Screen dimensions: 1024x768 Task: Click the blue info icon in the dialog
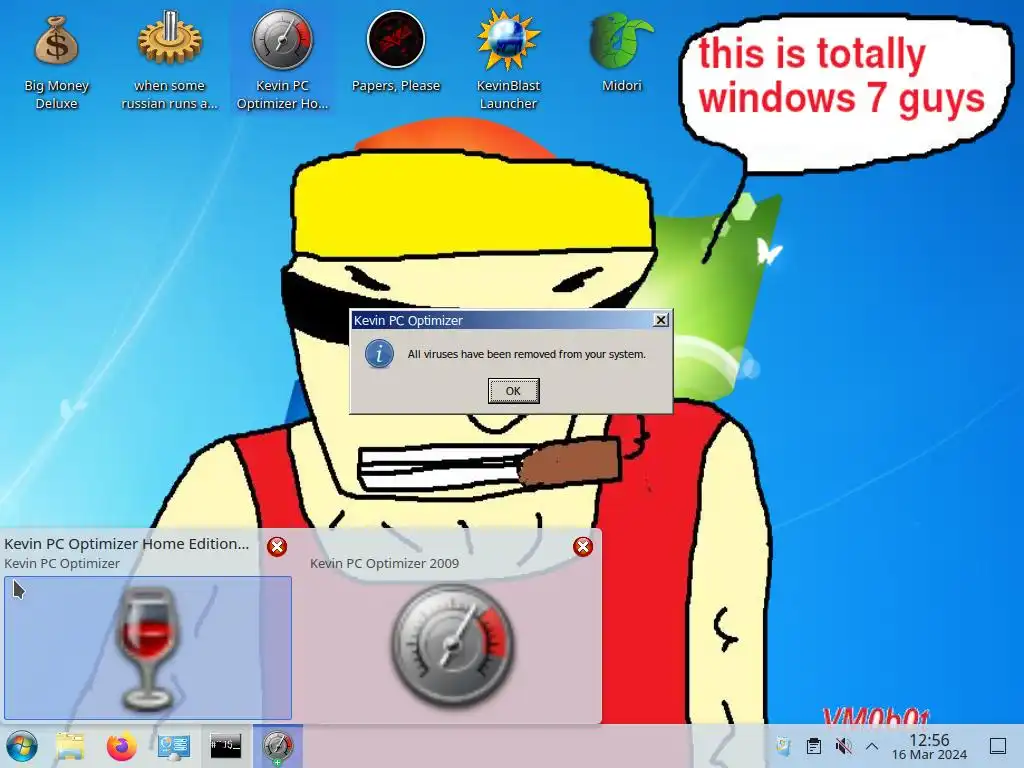tap(379, 354)
